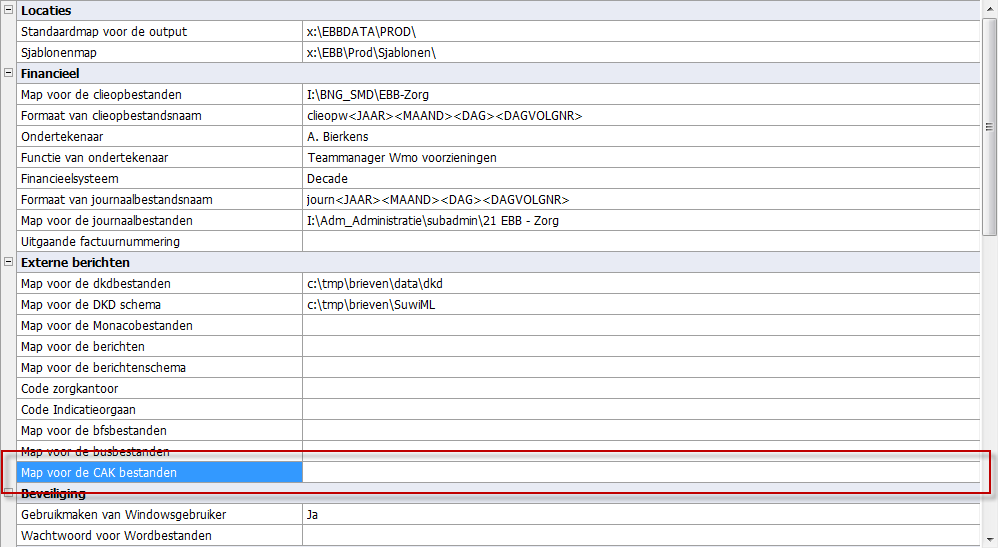Select the Sjablonenmap path field
Screen dimensions: 998x548
640,53
